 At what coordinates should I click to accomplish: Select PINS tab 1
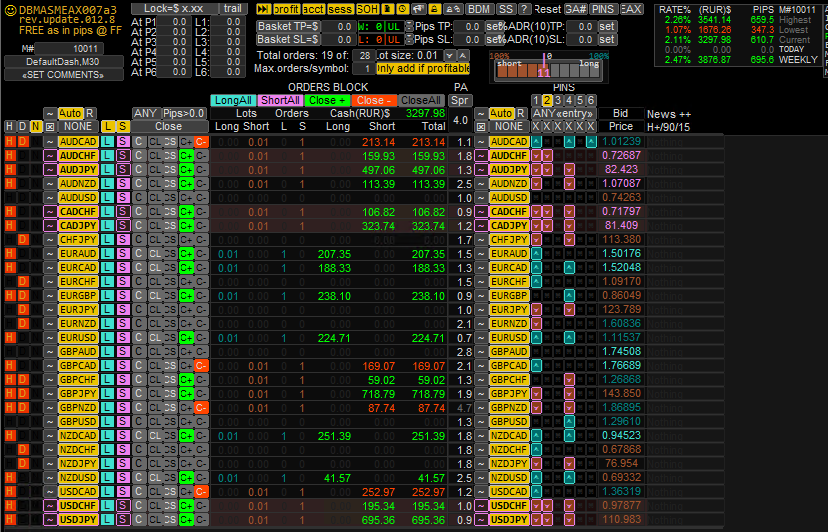(536, 100)
